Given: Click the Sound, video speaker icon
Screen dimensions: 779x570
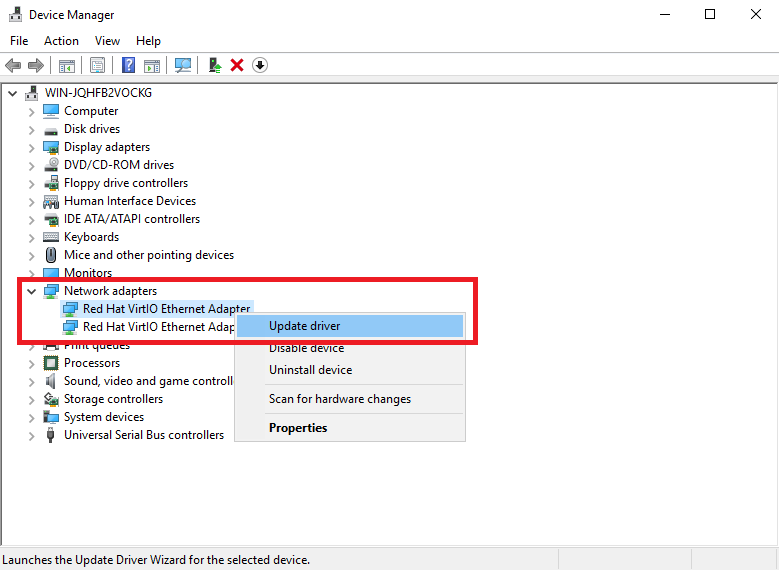Looking at the screenshot, I should tap(51, 381).
